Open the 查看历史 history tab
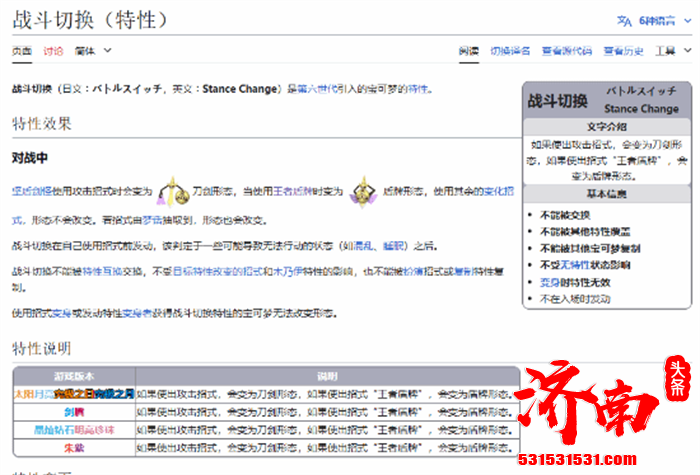This screenshot has height=475, width=700. [621, 52]
